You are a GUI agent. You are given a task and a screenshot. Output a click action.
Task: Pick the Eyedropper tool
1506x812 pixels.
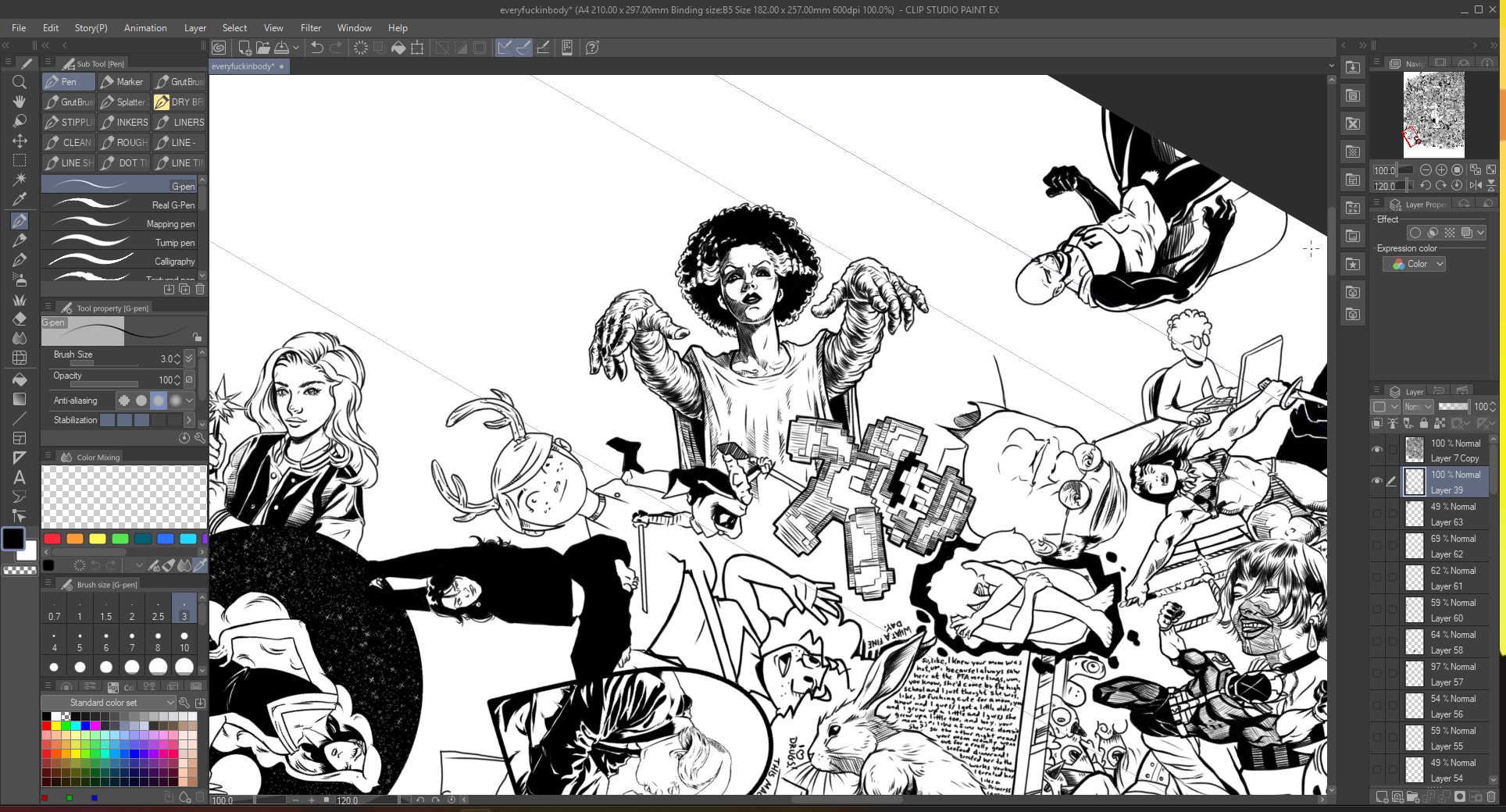pyautogui.click(x=20, y=200)
